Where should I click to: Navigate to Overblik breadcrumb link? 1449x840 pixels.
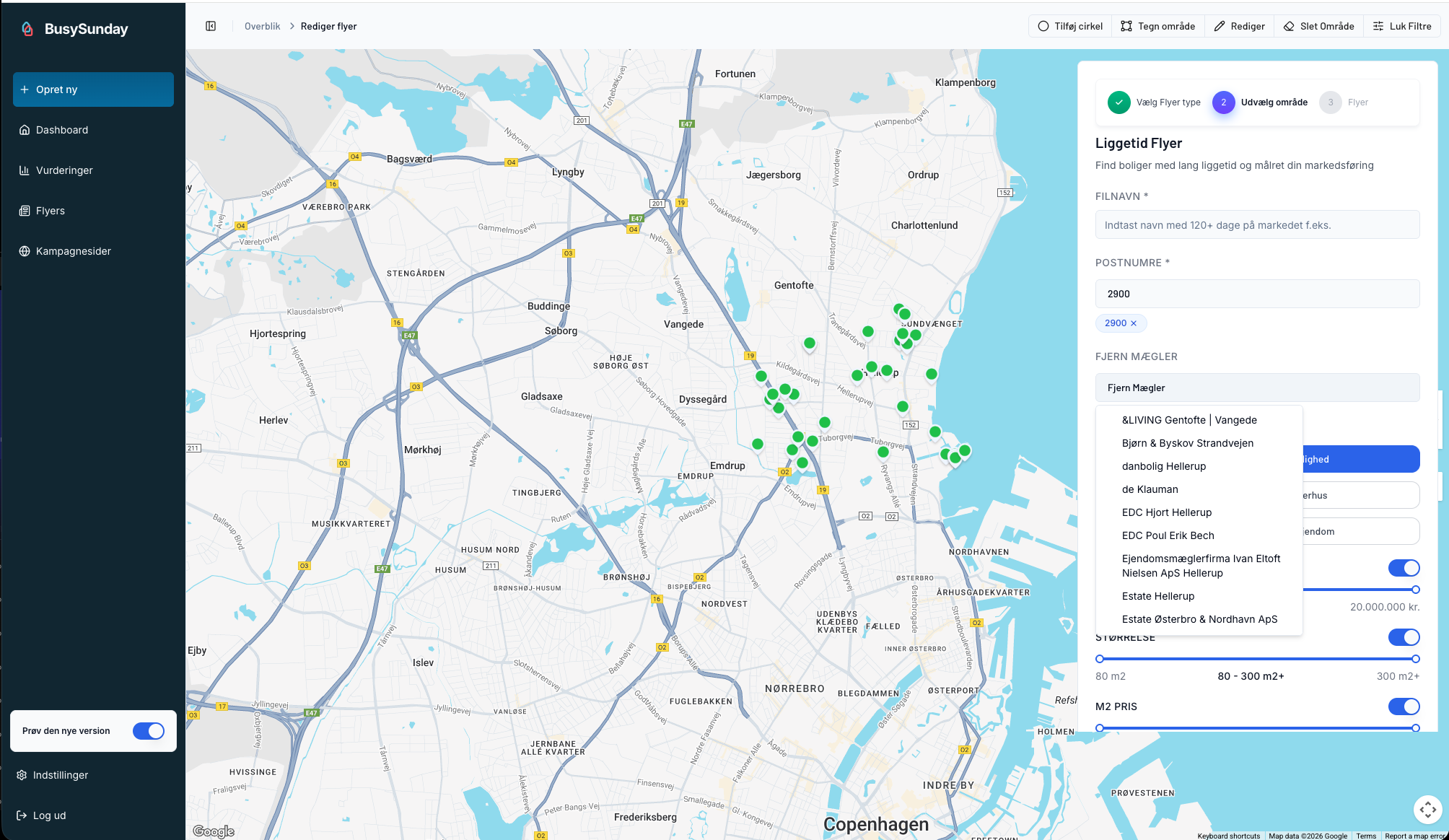[x=262, y=26]
